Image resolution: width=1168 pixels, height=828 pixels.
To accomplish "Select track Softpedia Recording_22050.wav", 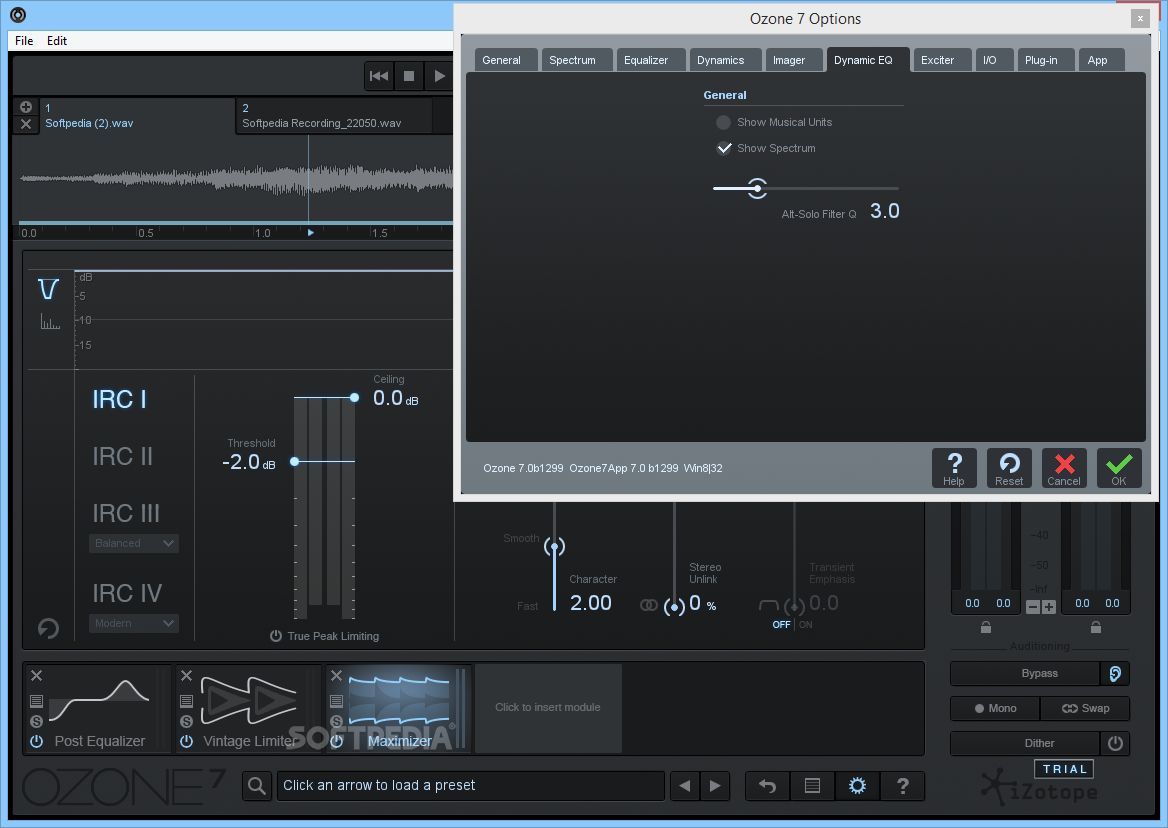I will coord(334,116).
